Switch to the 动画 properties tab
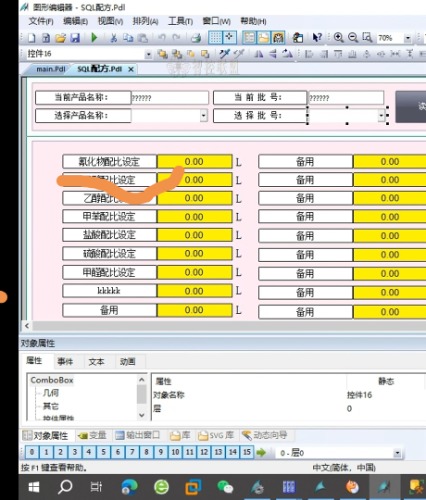 tap(128, 361)
